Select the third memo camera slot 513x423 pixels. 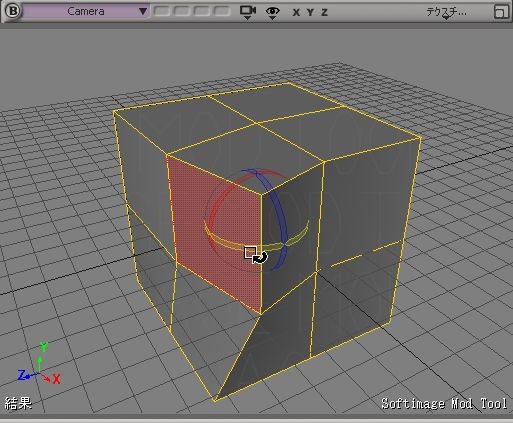202,11
